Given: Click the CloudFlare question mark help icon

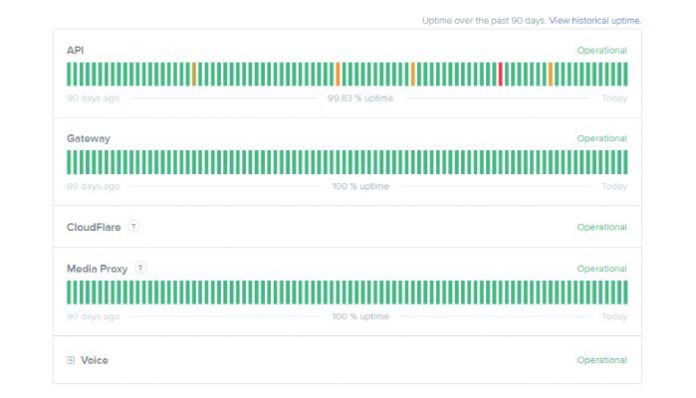Looking at the screenshot, I should (133, 226).
